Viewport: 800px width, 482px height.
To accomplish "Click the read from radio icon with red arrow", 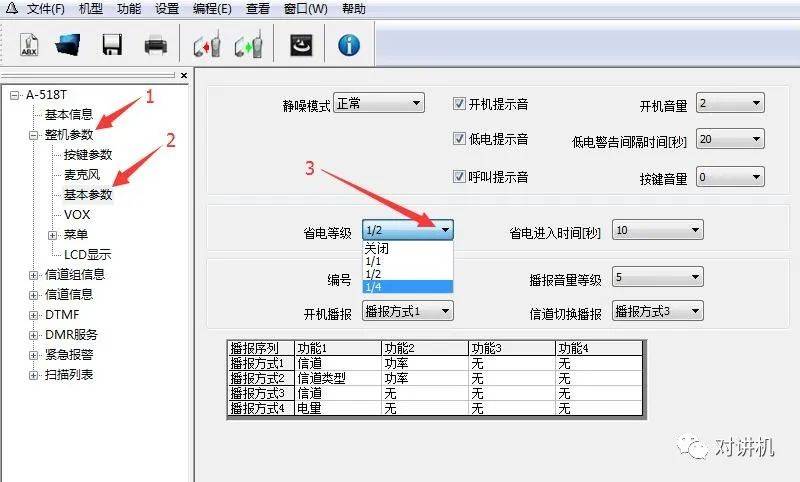I will pyautogui.click(x=207, y=45).
